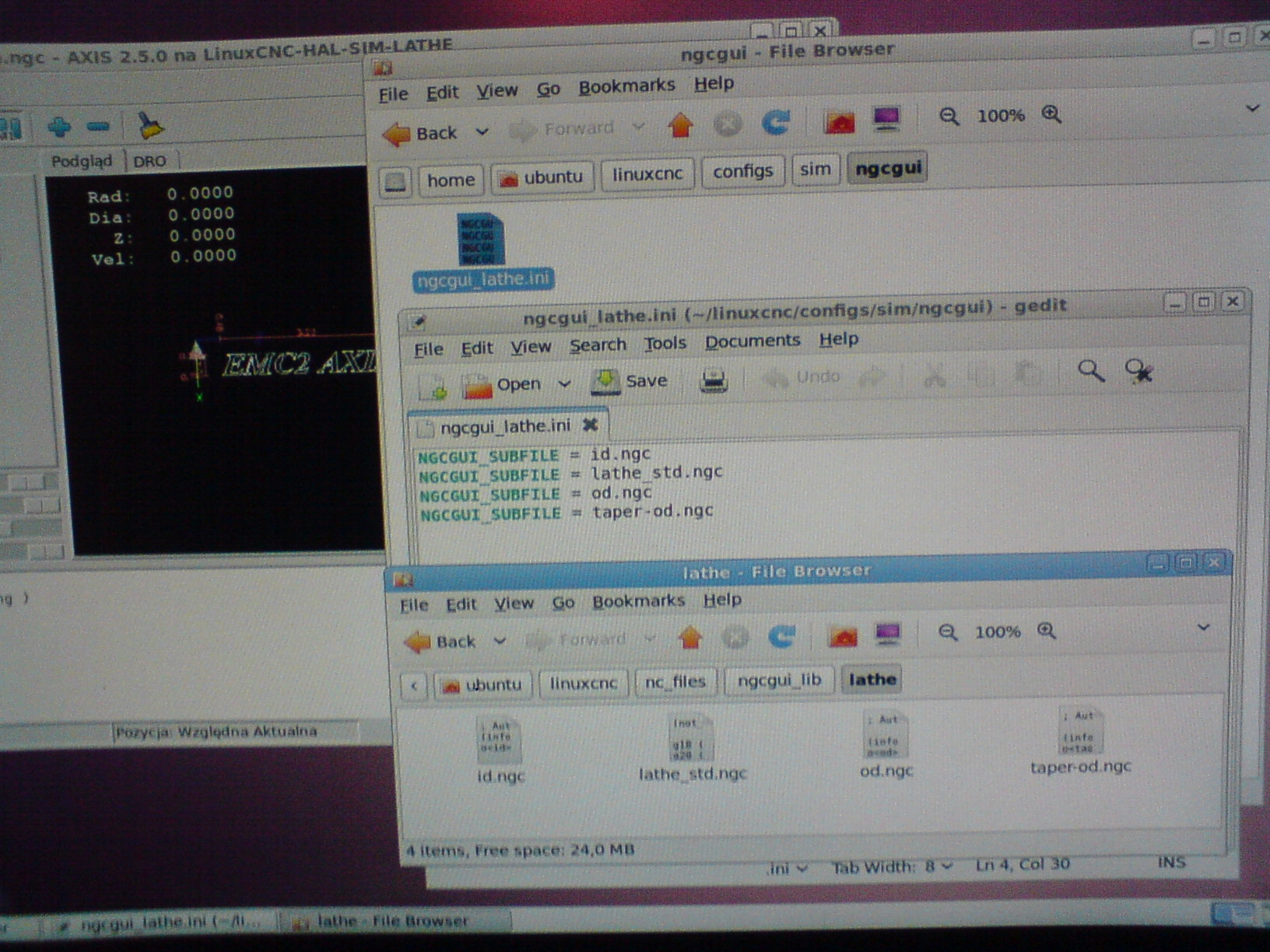Zoom out in ngcgui File Browser
This screenshot has height=952, width=1270.
(949, 117)
